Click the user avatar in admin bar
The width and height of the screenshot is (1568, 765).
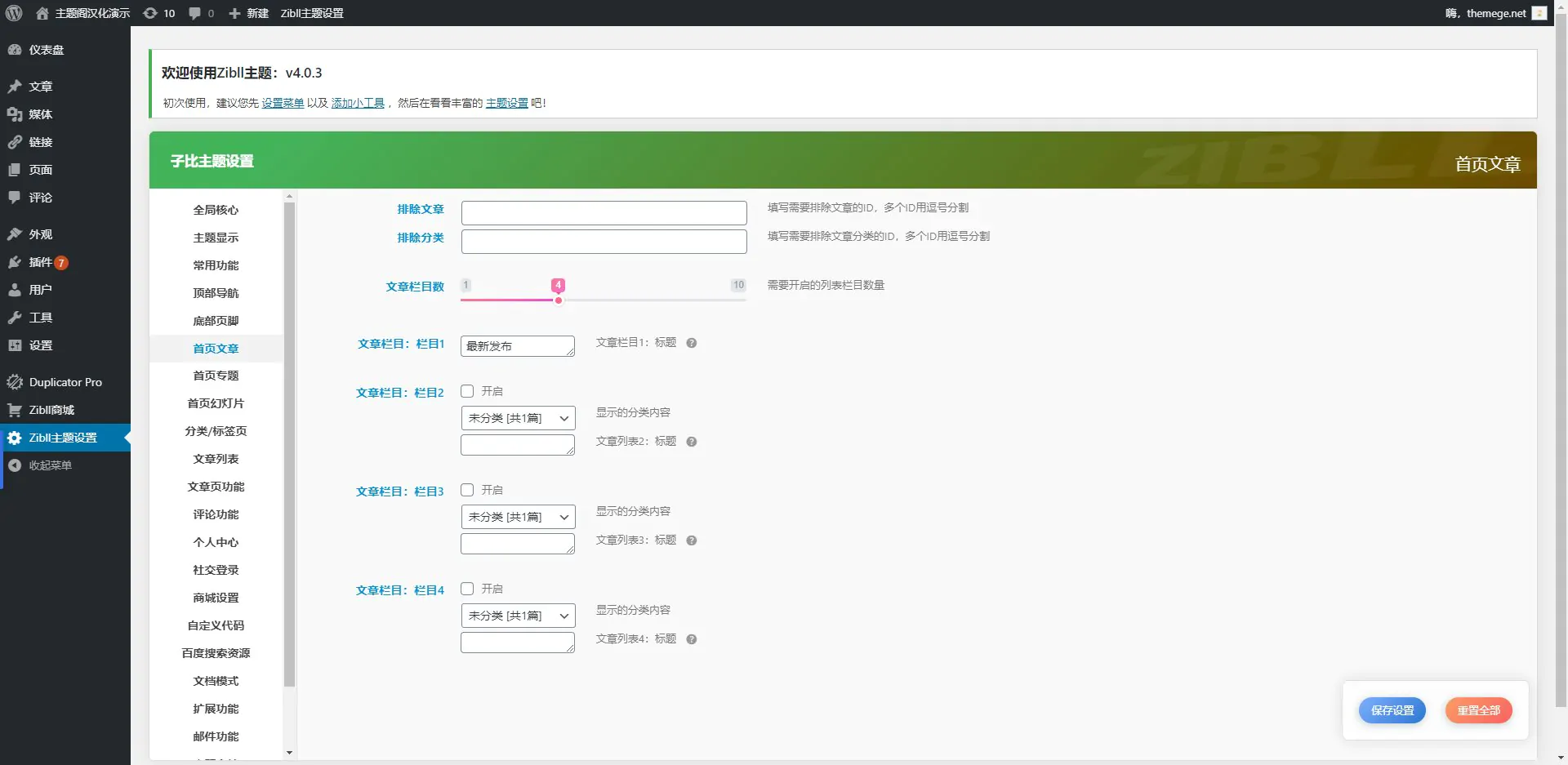coord(1539,13)
